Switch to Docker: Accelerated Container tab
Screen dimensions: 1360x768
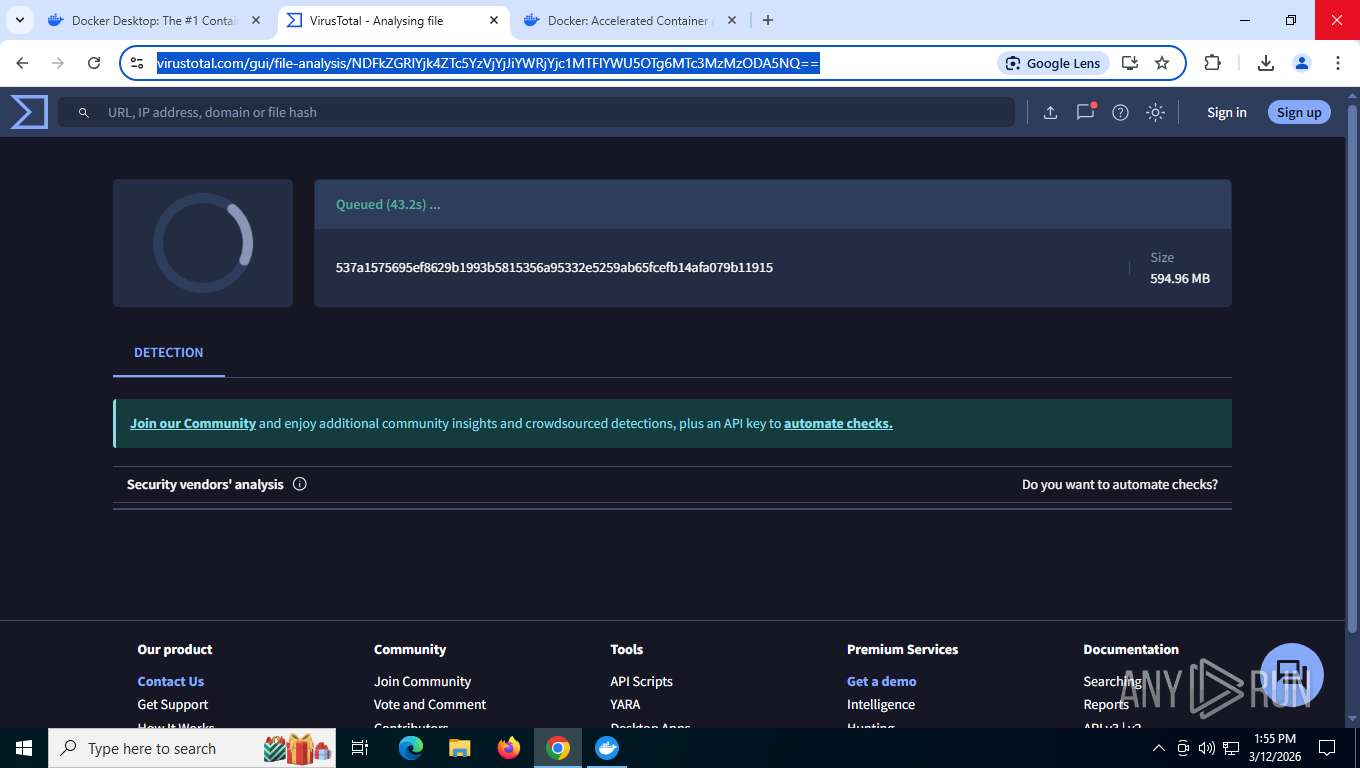point(629,20)
